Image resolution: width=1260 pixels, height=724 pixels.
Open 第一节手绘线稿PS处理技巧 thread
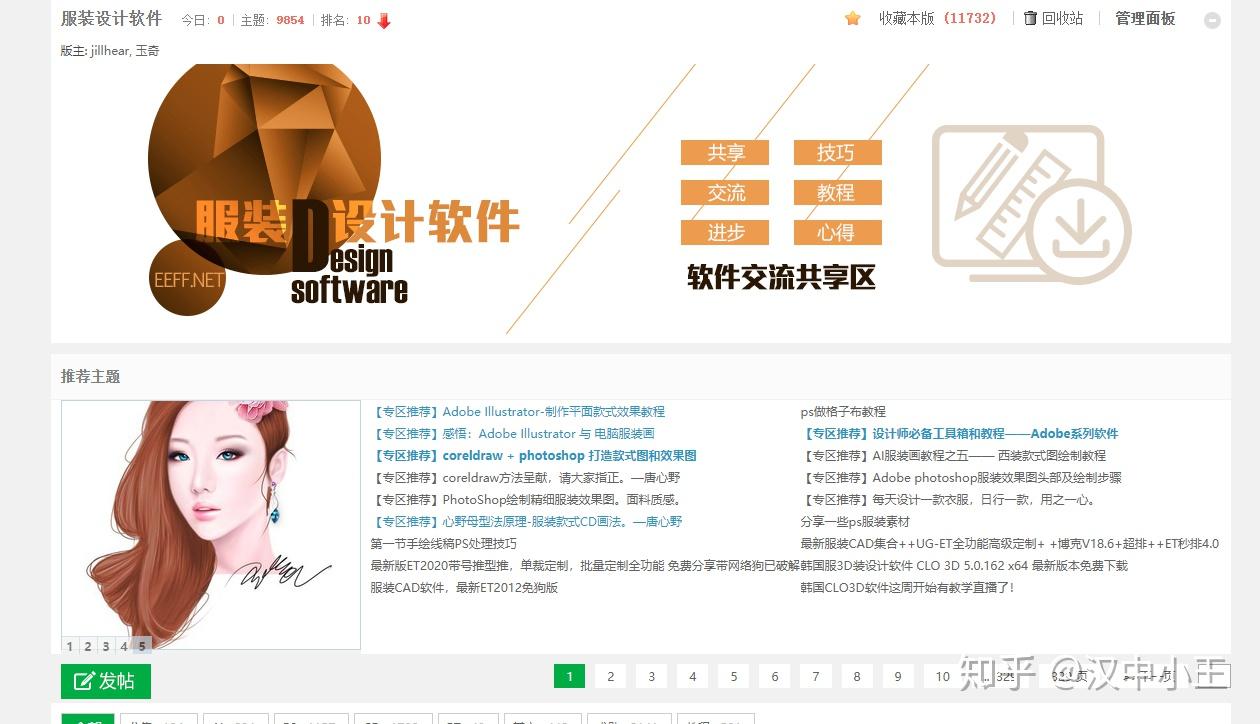[x=443, y=543]
